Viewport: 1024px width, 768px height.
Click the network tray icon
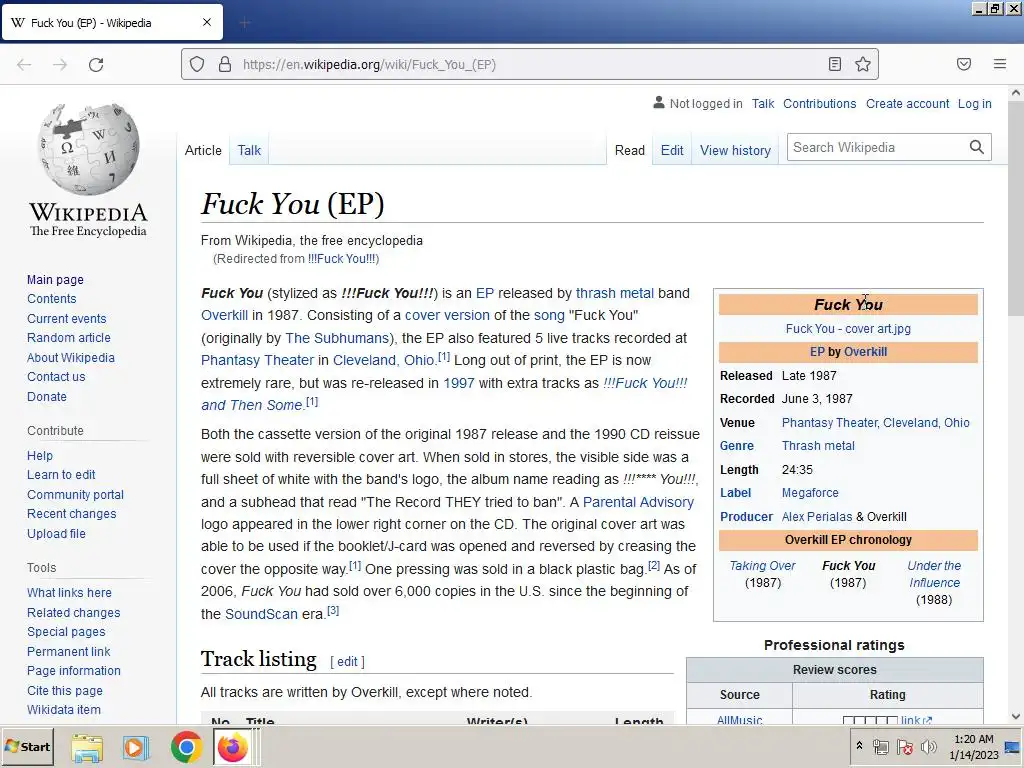(x=880, y=746)
